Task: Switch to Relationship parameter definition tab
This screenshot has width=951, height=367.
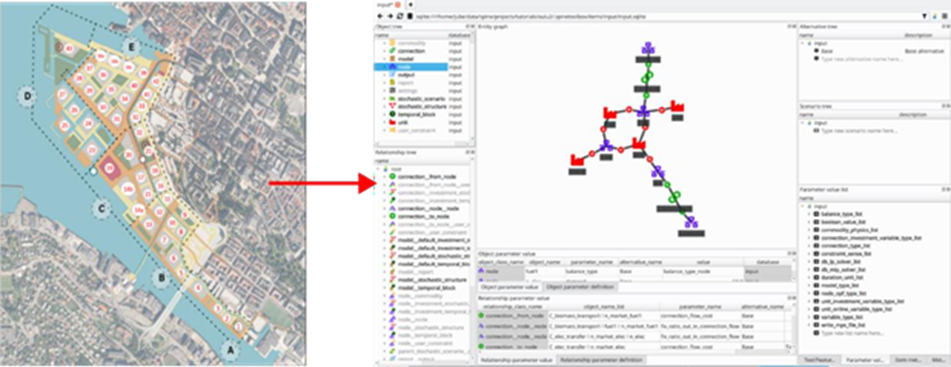Action: [x=602, y=360]
